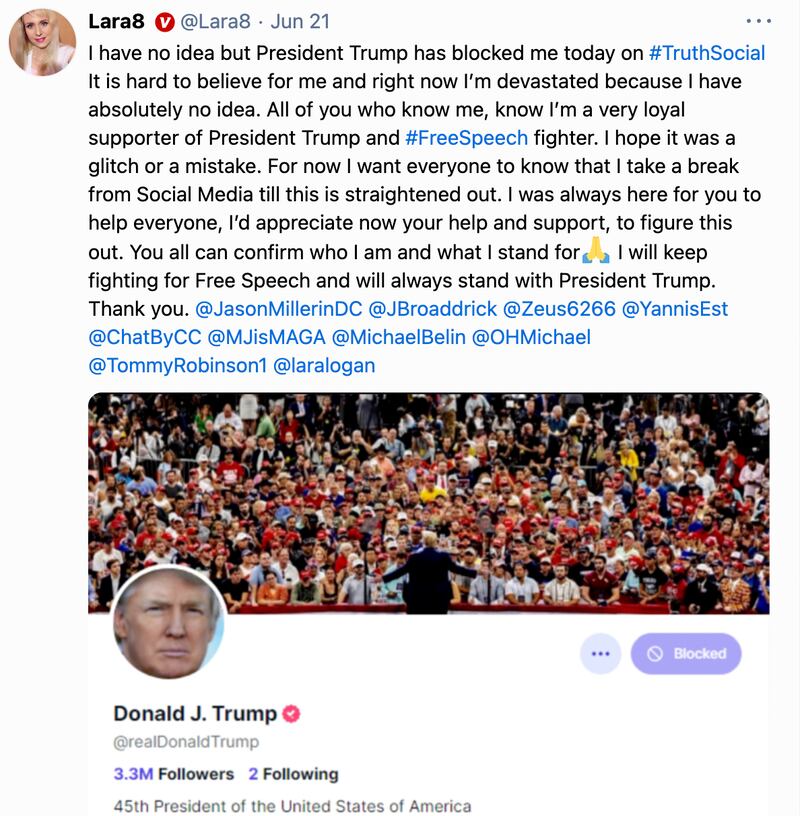Open the @TommyRobinson1 mention
The image size is (800, 816).
click(x=178, y=365)
